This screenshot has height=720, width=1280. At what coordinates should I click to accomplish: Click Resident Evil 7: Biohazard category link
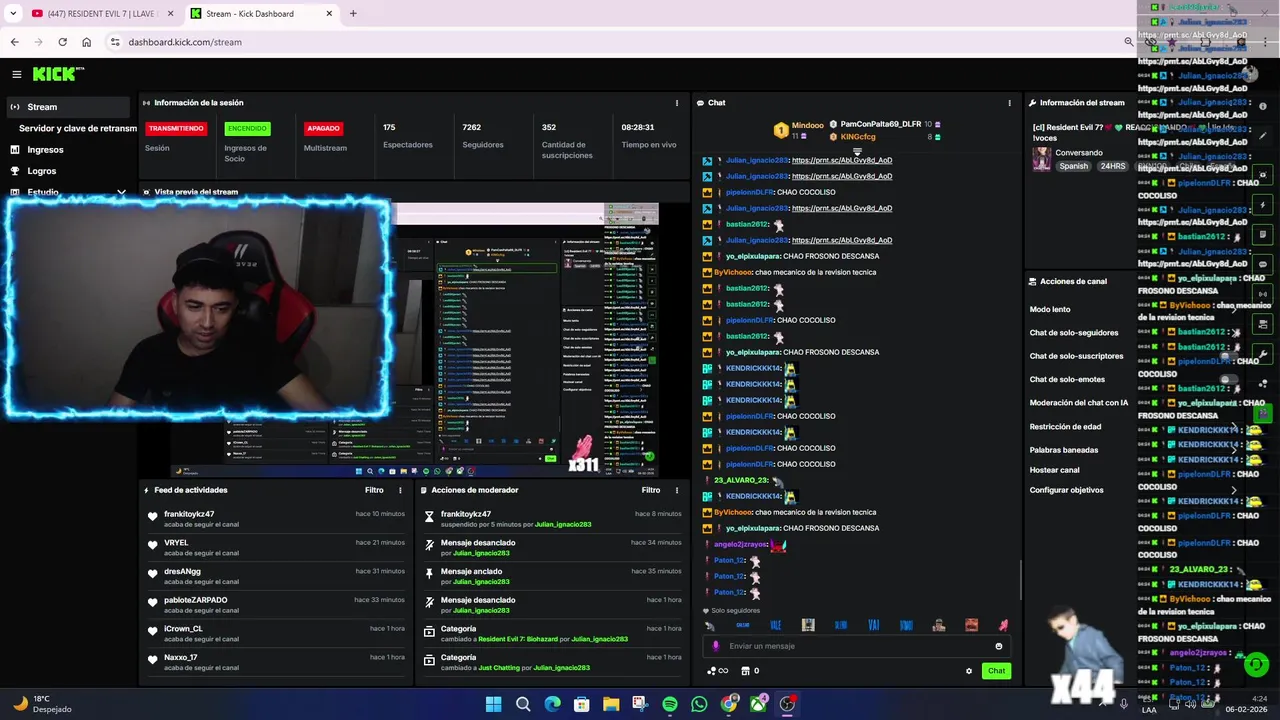(517, 639)
